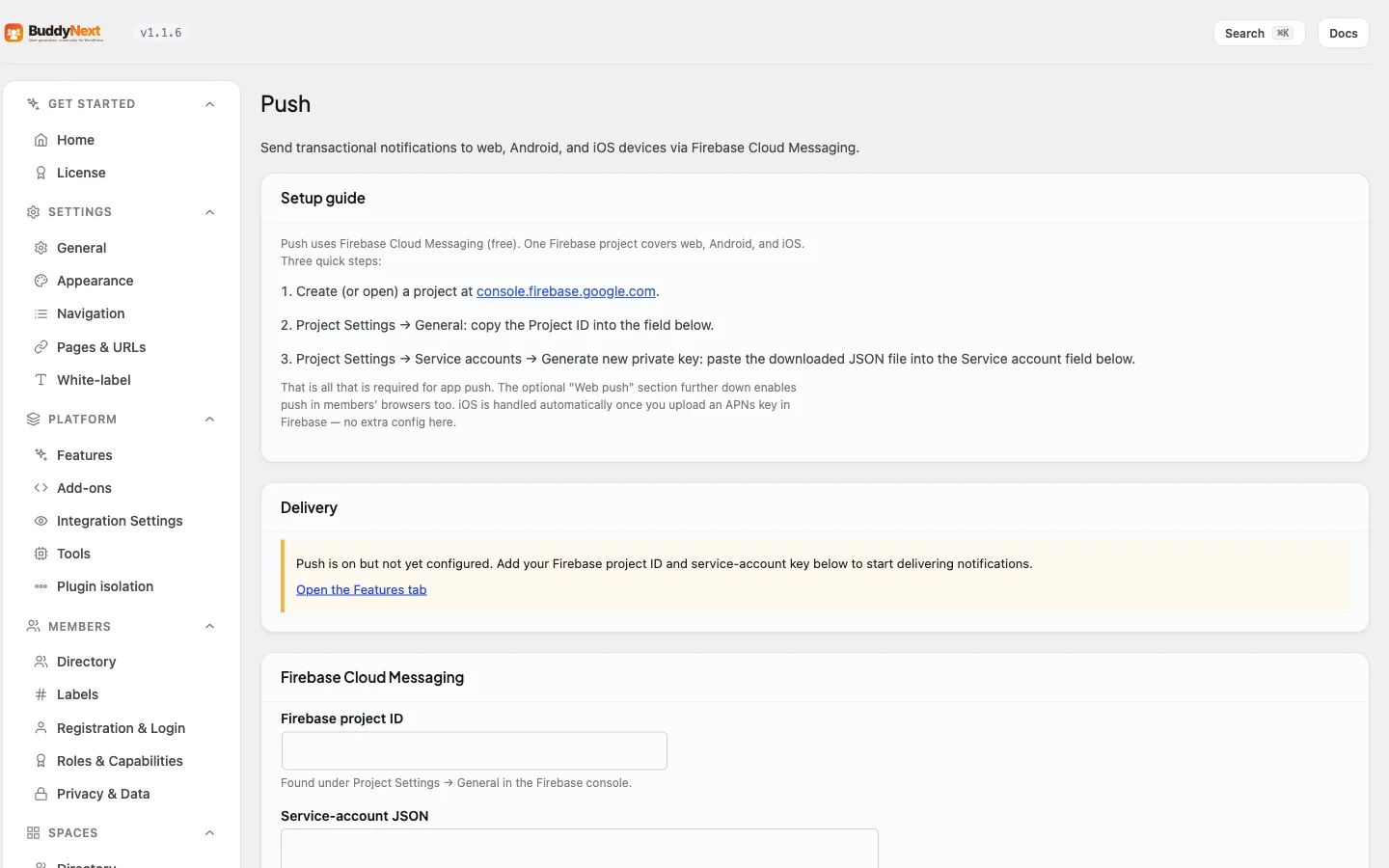This screenshot has height=868, width=1389.
Task: Open White-label settings
Action: point(122,380)
